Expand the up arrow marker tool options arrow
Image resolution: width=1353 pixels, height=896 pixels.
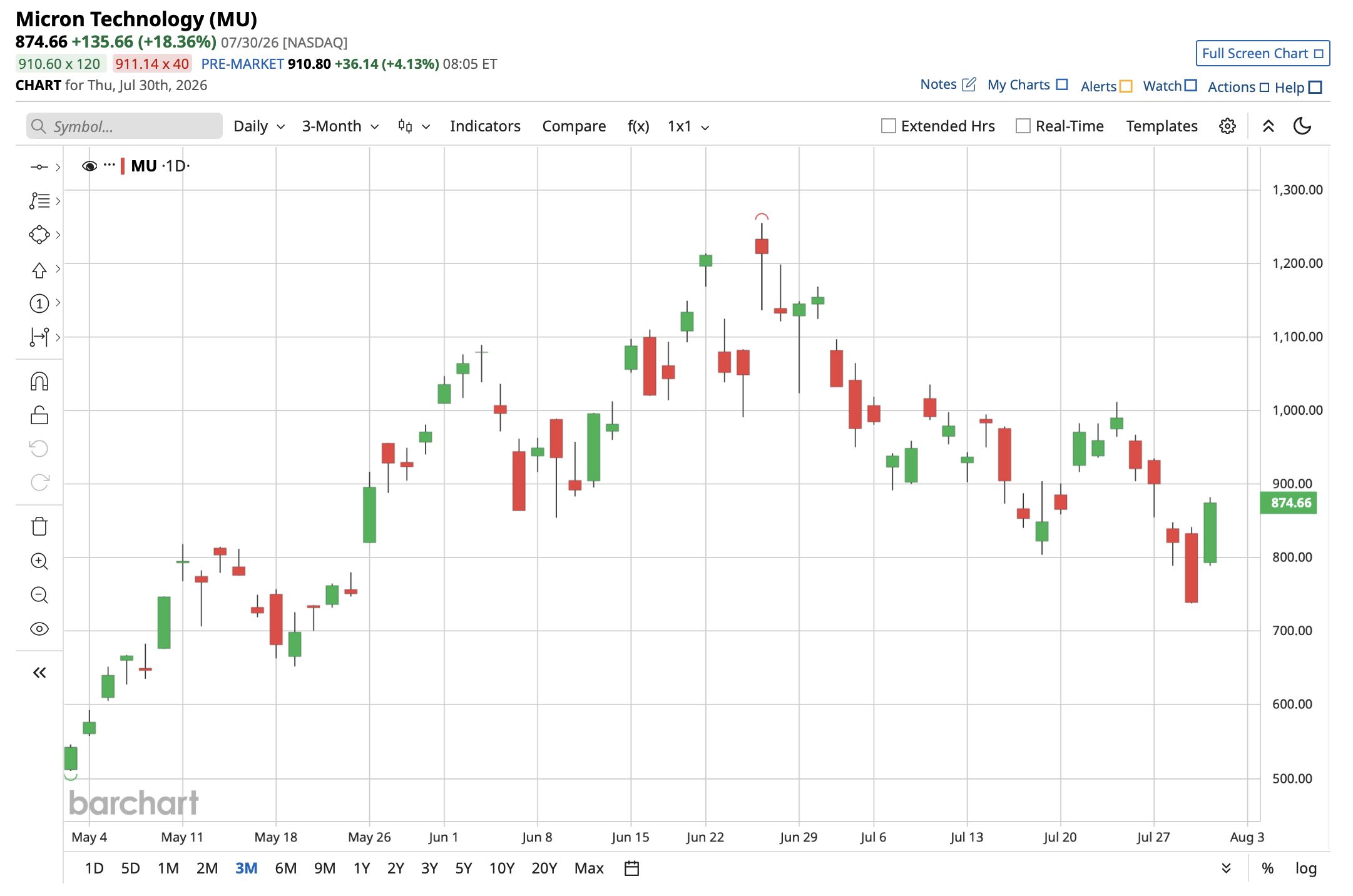pos(58,268)
